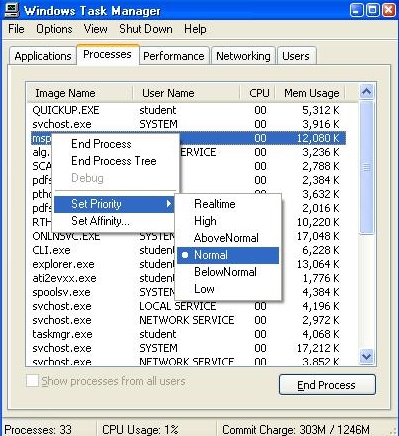Select svchost.exe using 4,196 K
The width and height of the screenshot is (399, 436).
189,306
